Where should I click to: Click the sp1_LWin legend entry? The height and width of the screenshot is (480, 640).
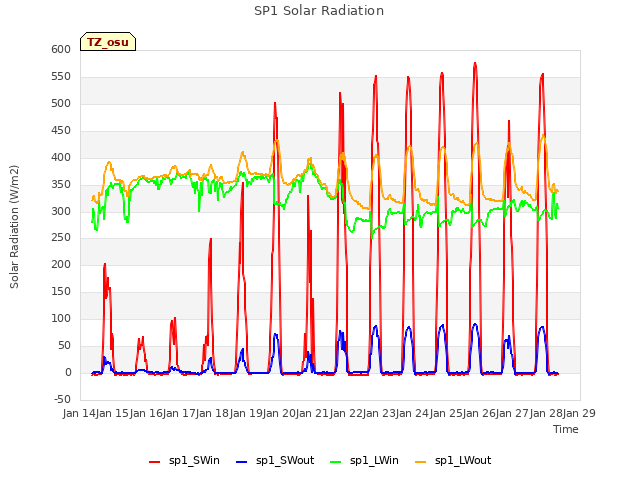(364, 460)
